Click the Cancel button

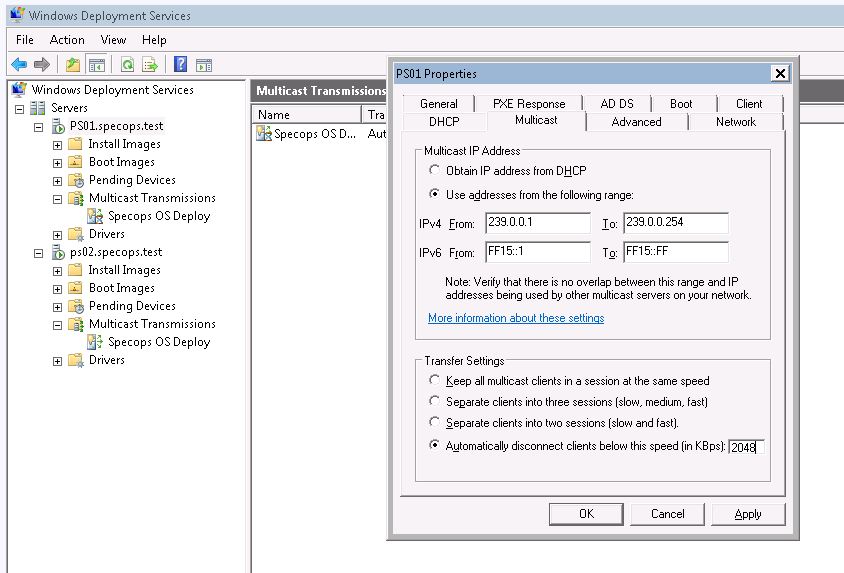point(667,514)
